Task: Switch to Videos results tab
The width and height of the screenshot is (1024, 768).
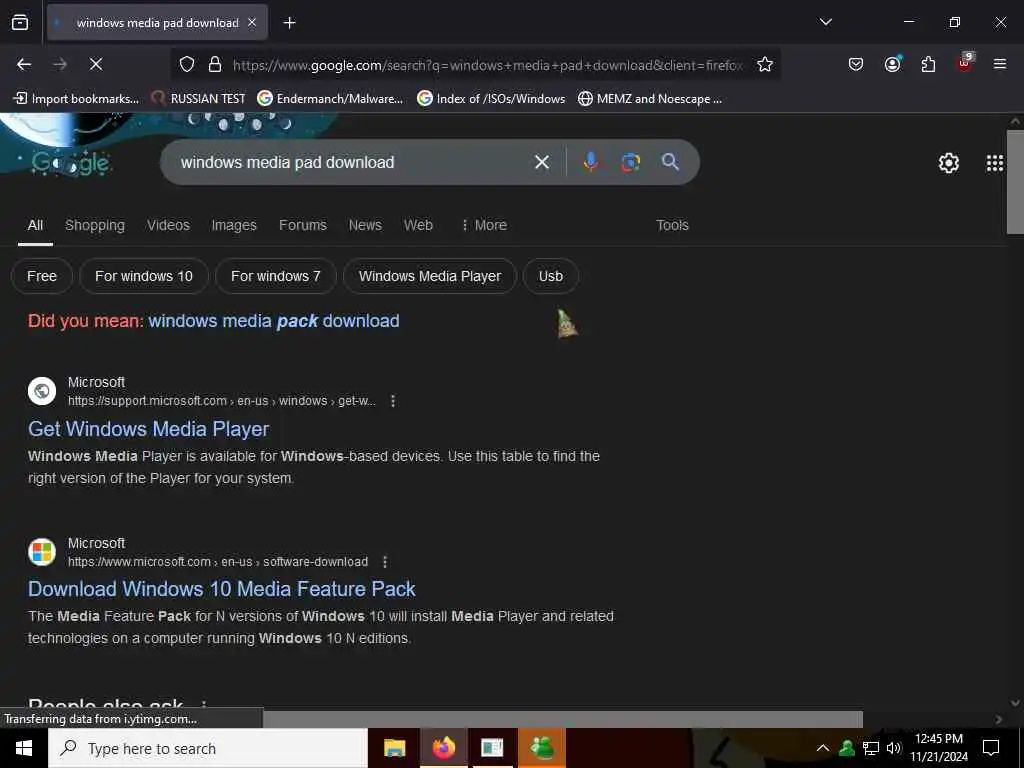Action: (x=168, y=225)
